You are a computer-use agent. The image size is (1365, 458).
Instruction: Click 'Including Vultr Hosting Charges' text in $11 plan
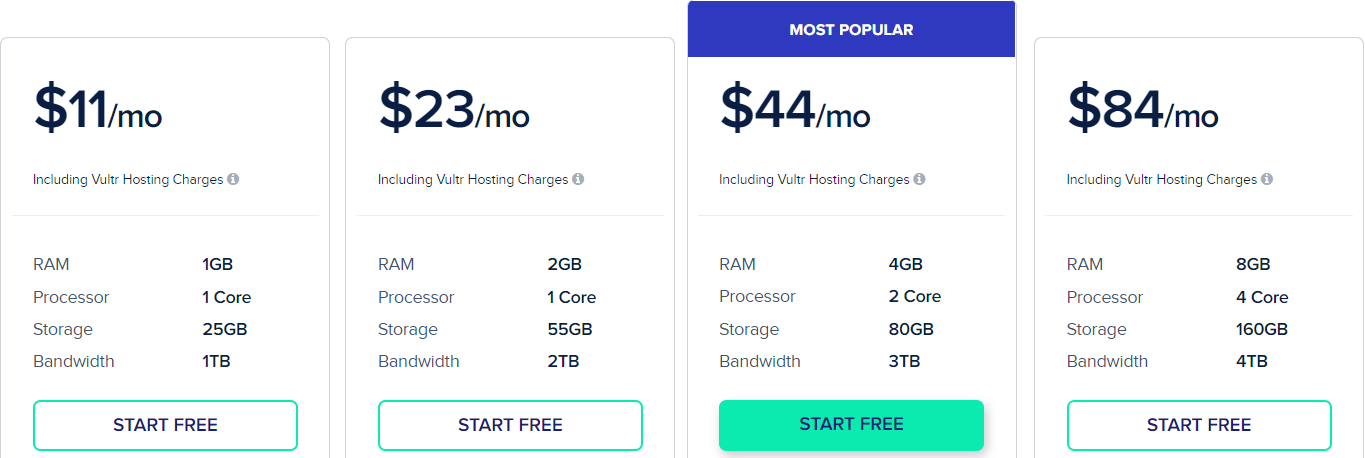click(128, 180)
